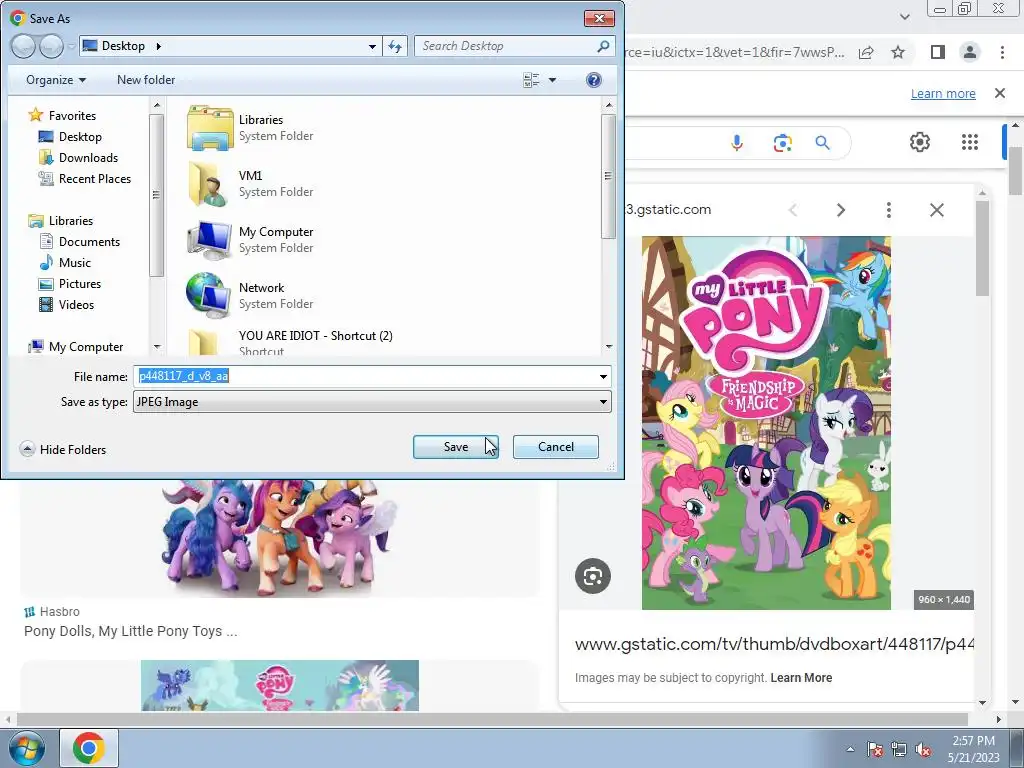Image resolution: width=1024 pixels, height=768 pixels.
Task: Click Desktop breadcrumb arrow in address bar
Action: tap(159, 46)
